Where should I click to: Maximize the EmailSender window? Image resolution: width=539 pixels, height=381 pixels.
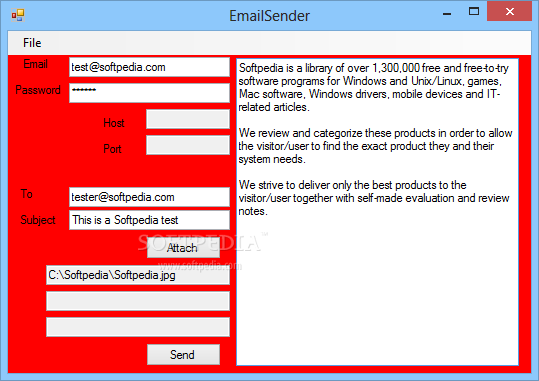pos(474,11)
